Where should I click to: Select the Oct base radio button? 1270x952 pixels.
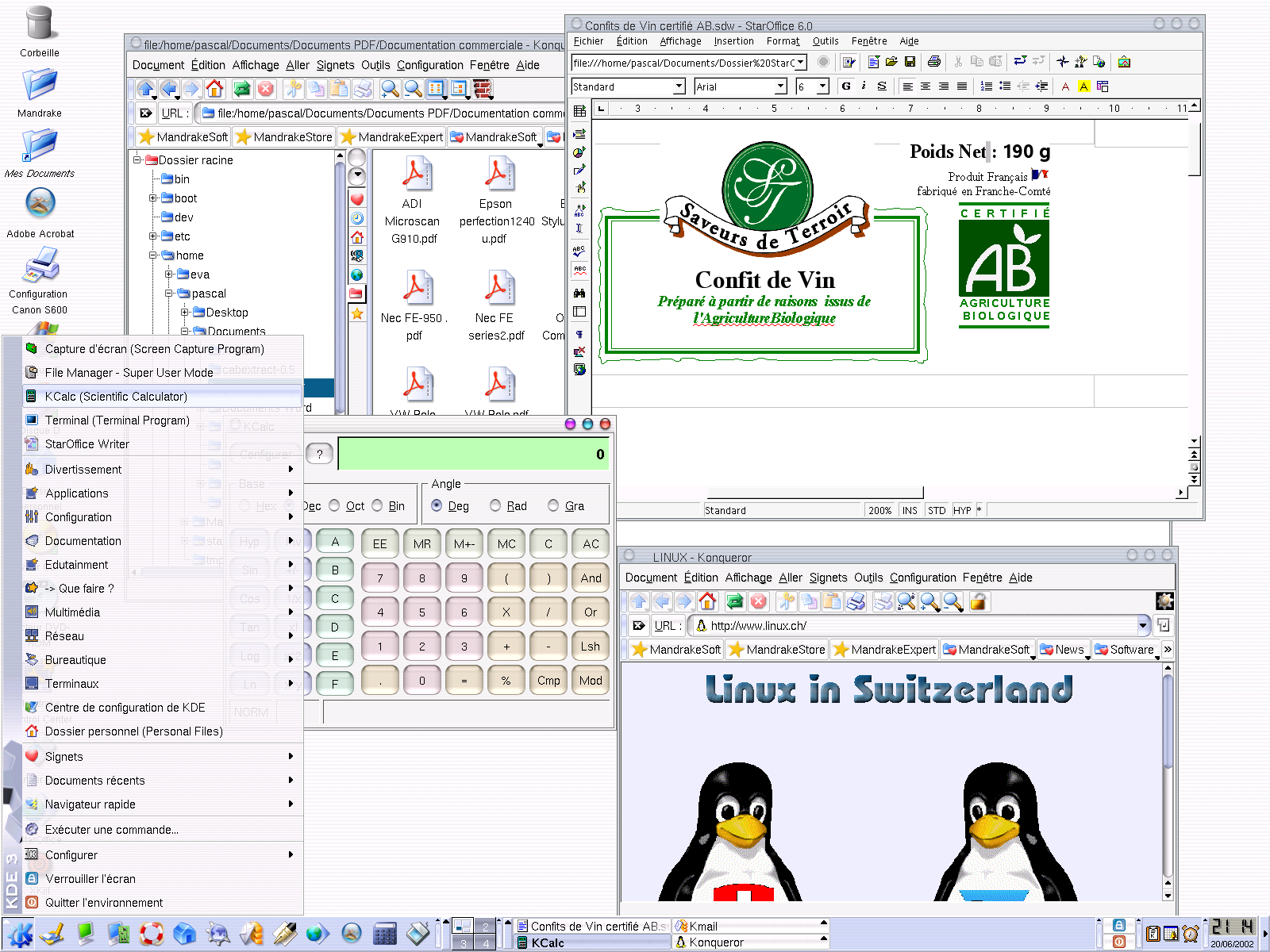334,506
